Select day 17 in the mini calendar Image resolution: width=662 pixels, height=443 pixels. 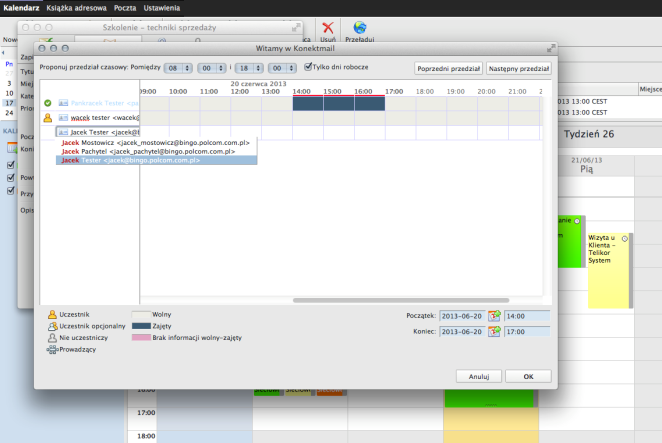tap(9, 103)
